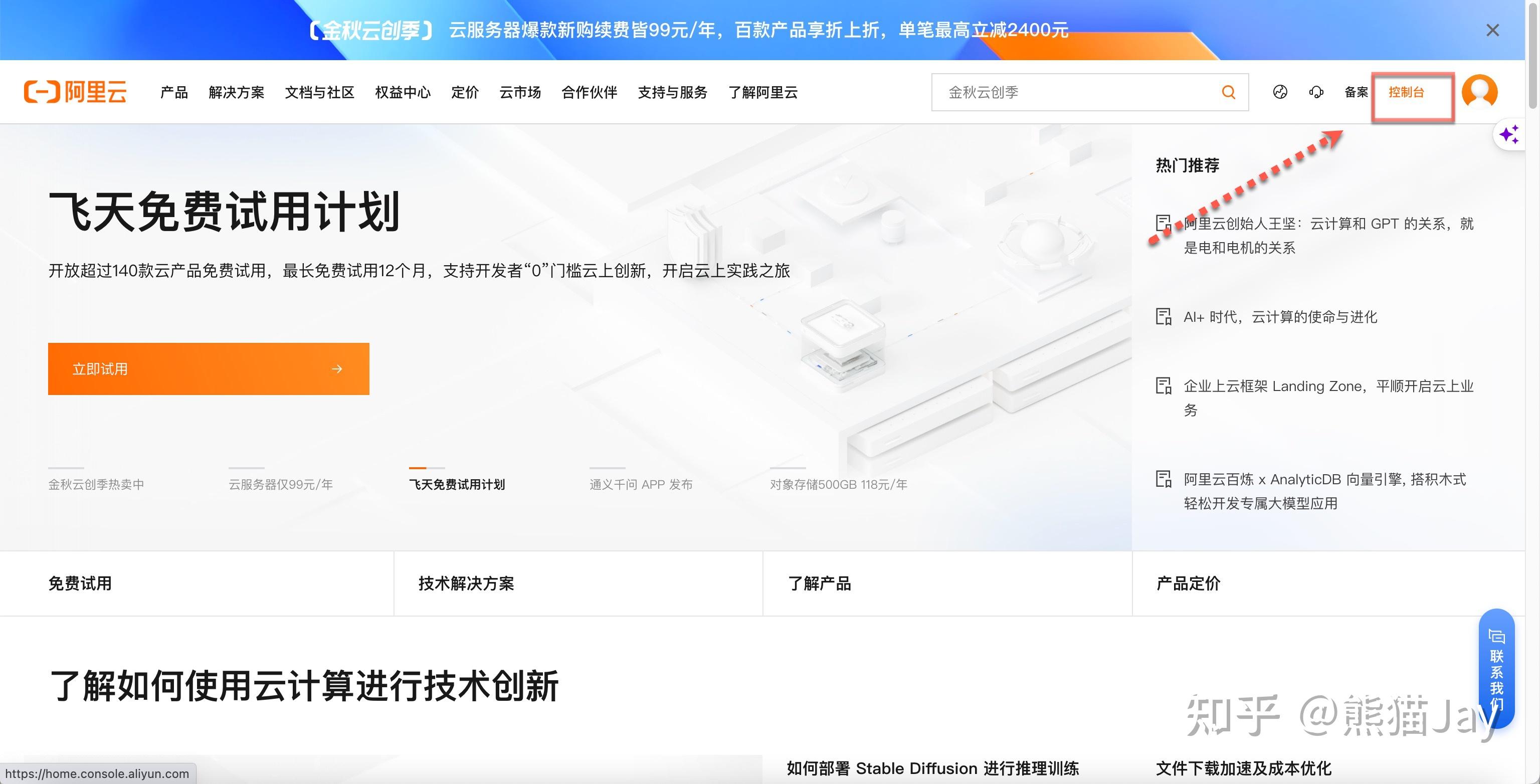The height and width of the screenshot is (784, 1540).
Task: Switch carousel to 通义千问 APP 发布
Action: click(x=641, y=484)
